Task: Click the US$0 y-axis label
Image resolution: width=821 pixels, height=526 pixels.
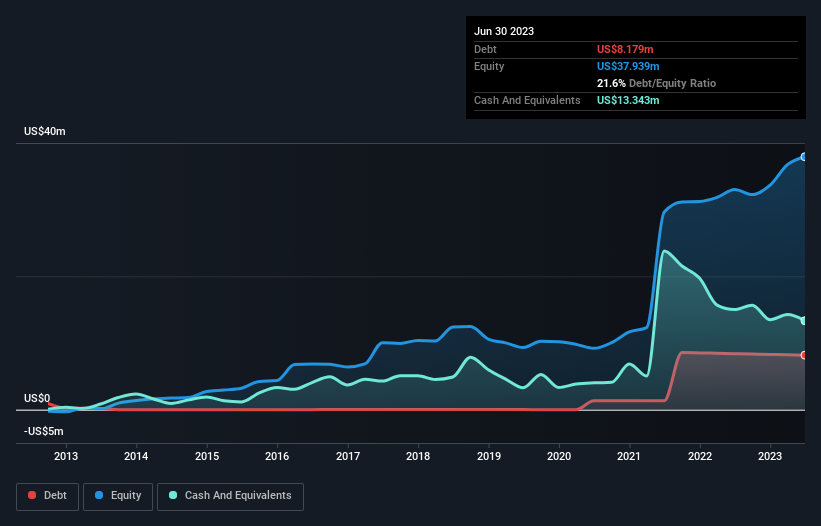Action: tap(37, 398)
